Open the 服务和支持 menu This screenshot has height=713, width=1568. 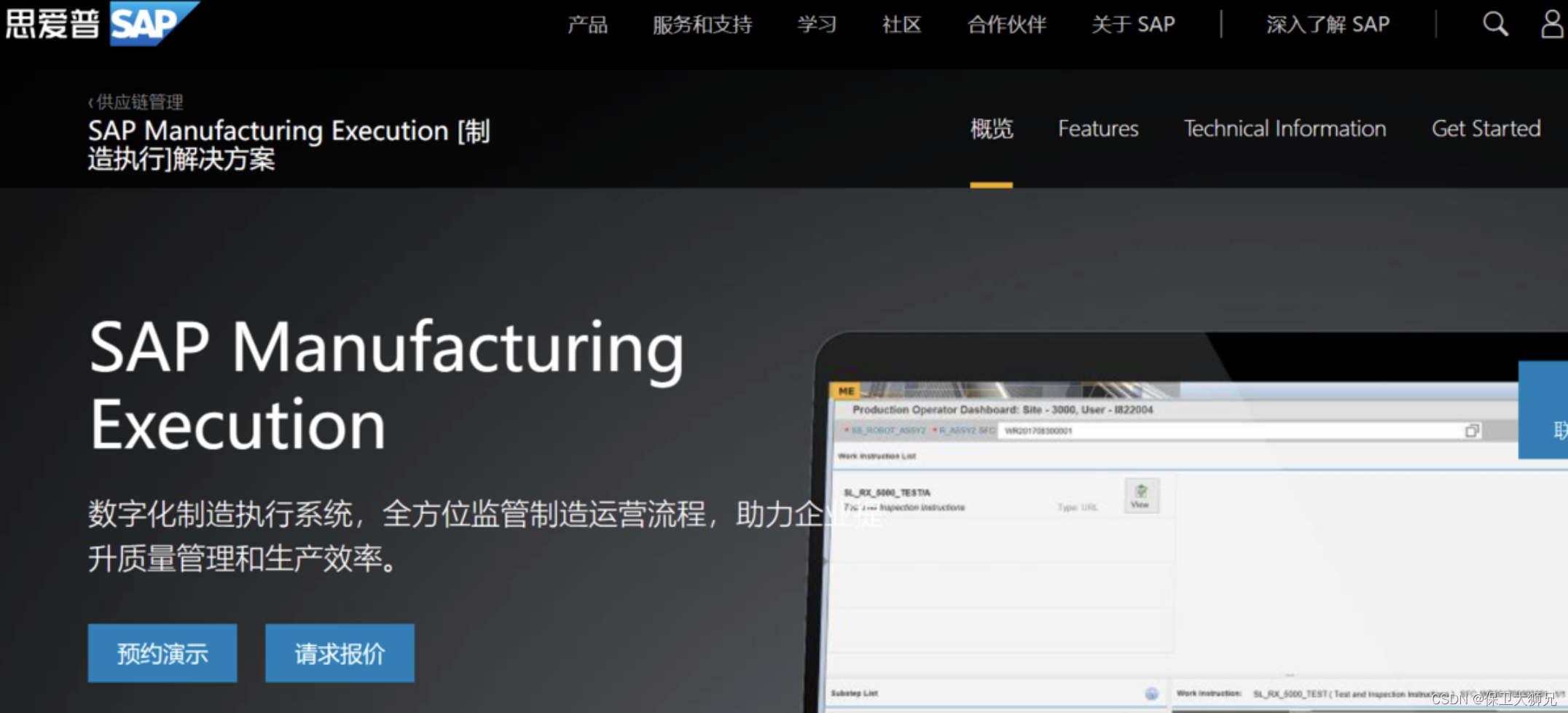pos(702,25)
